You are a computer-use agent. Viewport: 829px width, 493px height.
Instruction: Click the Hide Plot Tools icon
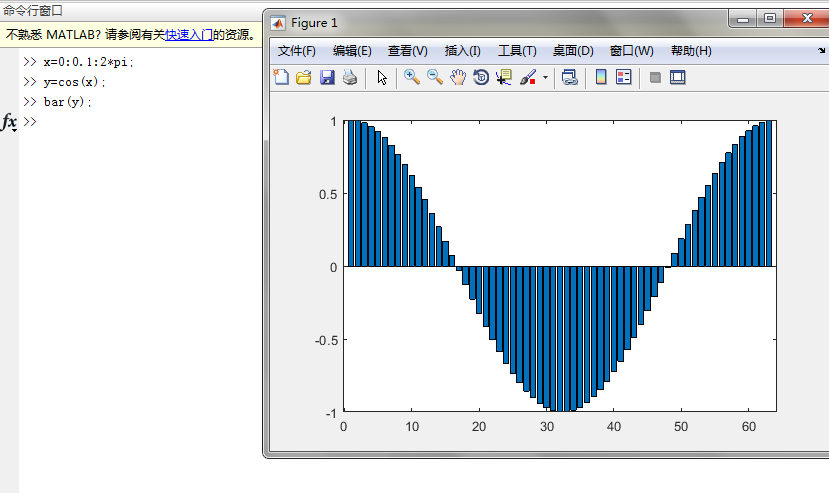[655, 78]
